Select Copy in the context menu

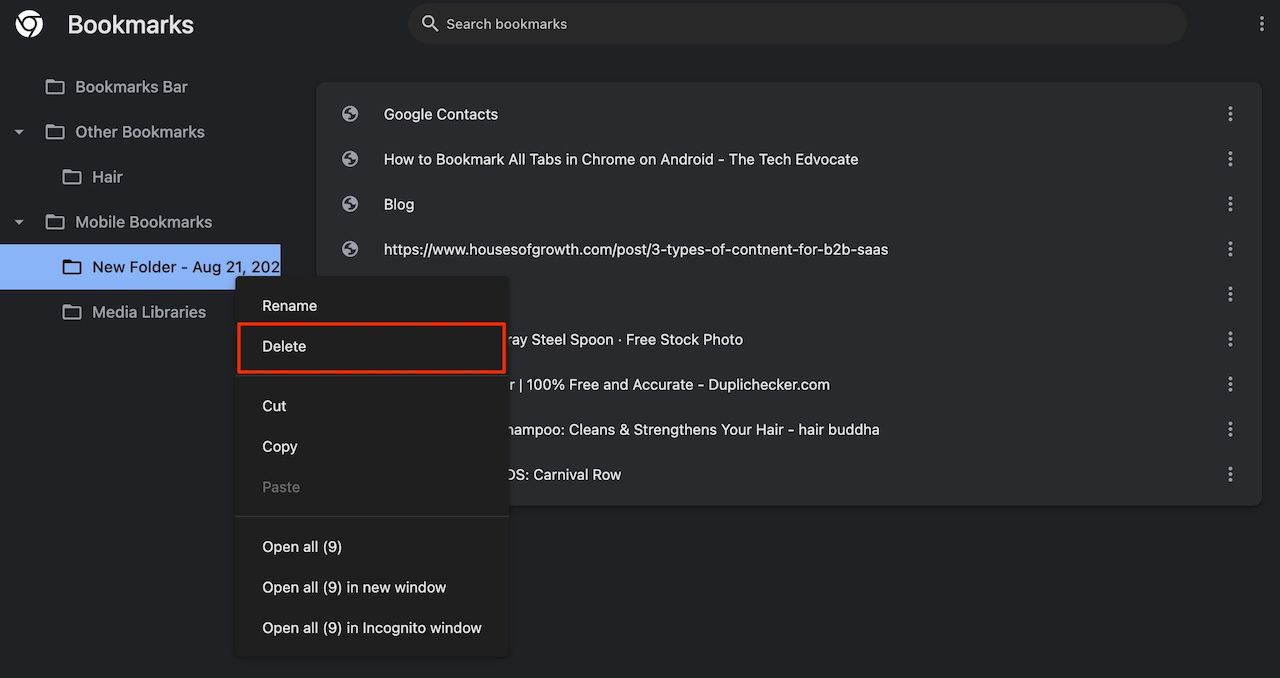click(x=279, y=446)
